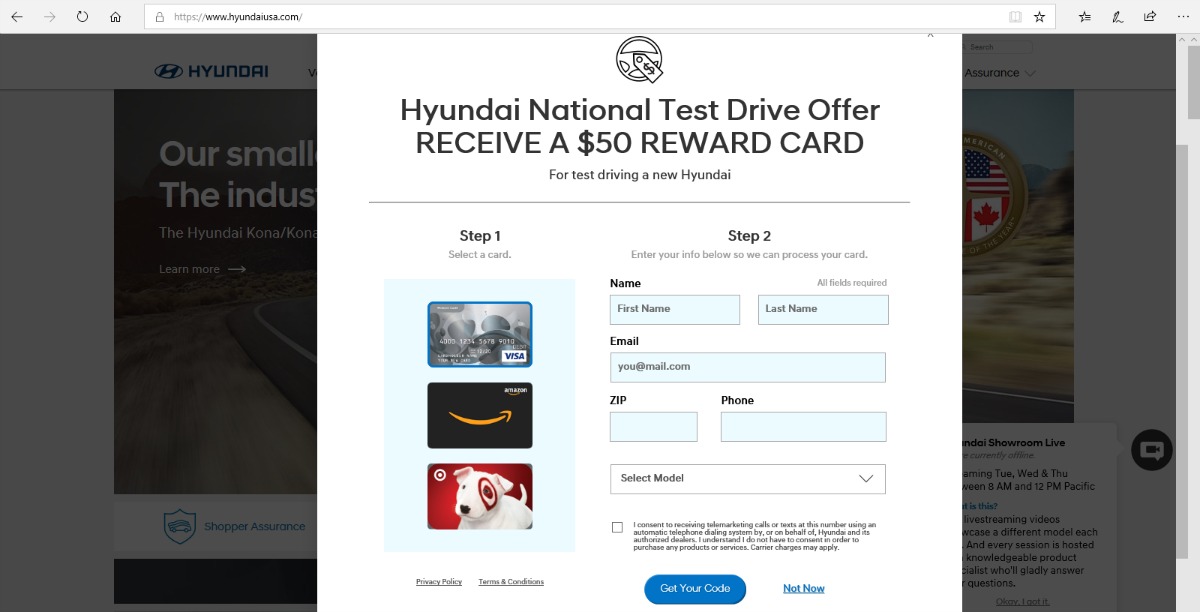
Task: Dismiss the offer with Not Now
Action: tap(803, 589)
